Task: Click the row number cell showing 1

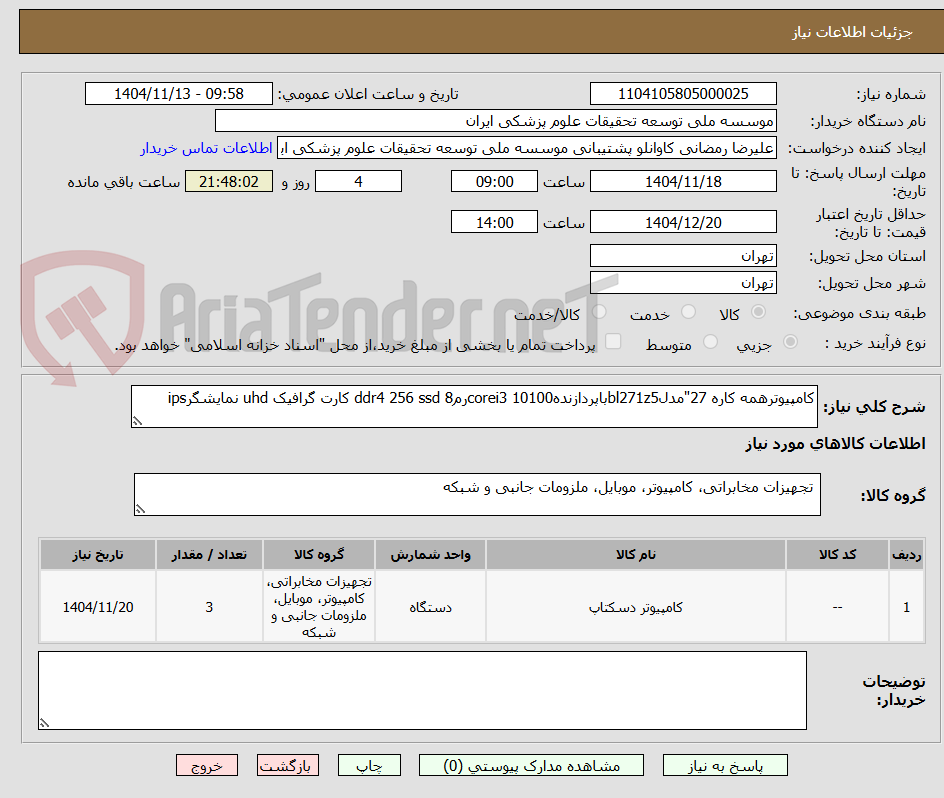Action: point(907,607)
